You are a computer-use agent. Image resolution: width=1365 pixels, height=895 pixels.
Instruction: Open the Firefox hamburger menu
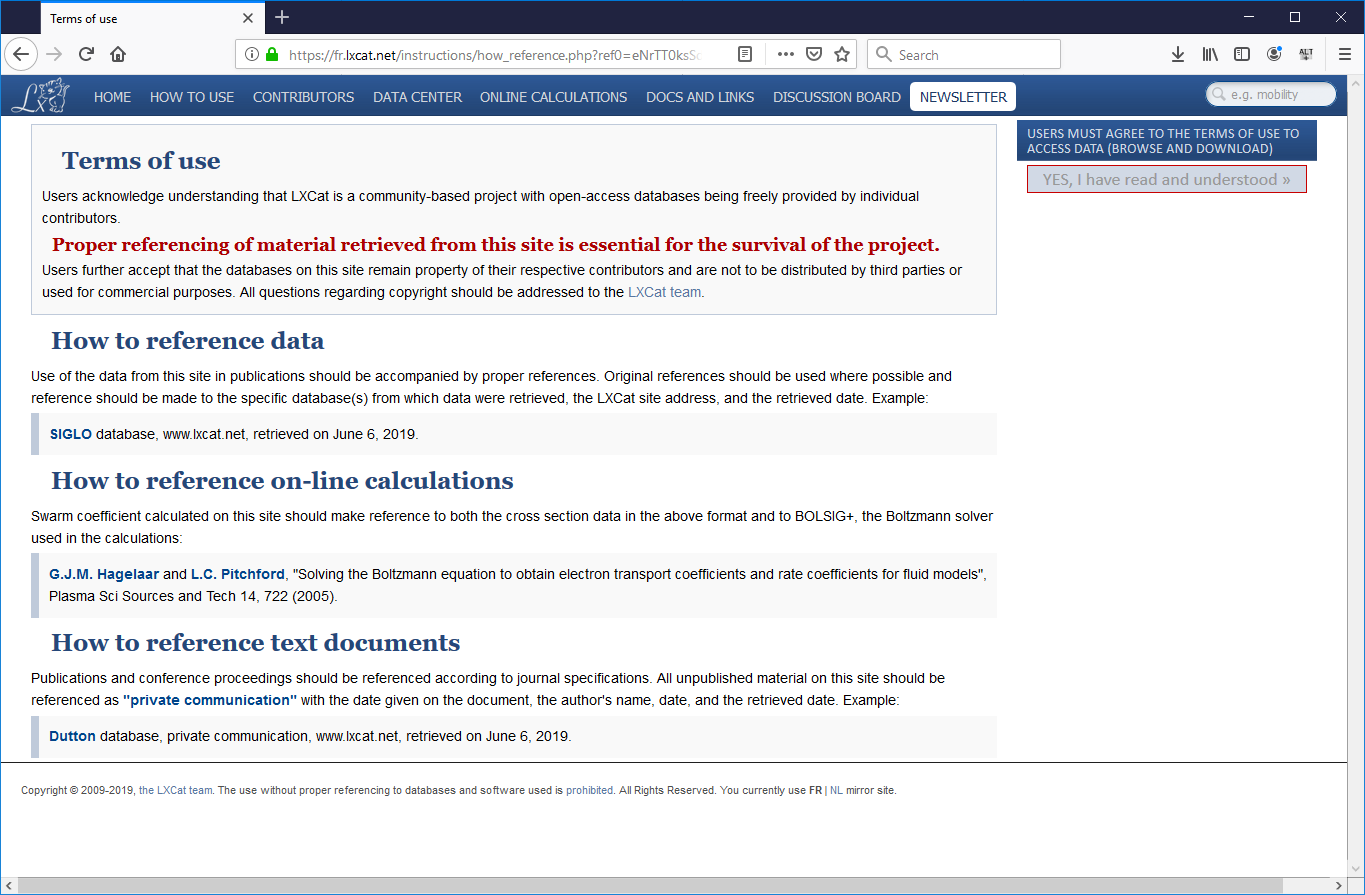point(1344,54)
